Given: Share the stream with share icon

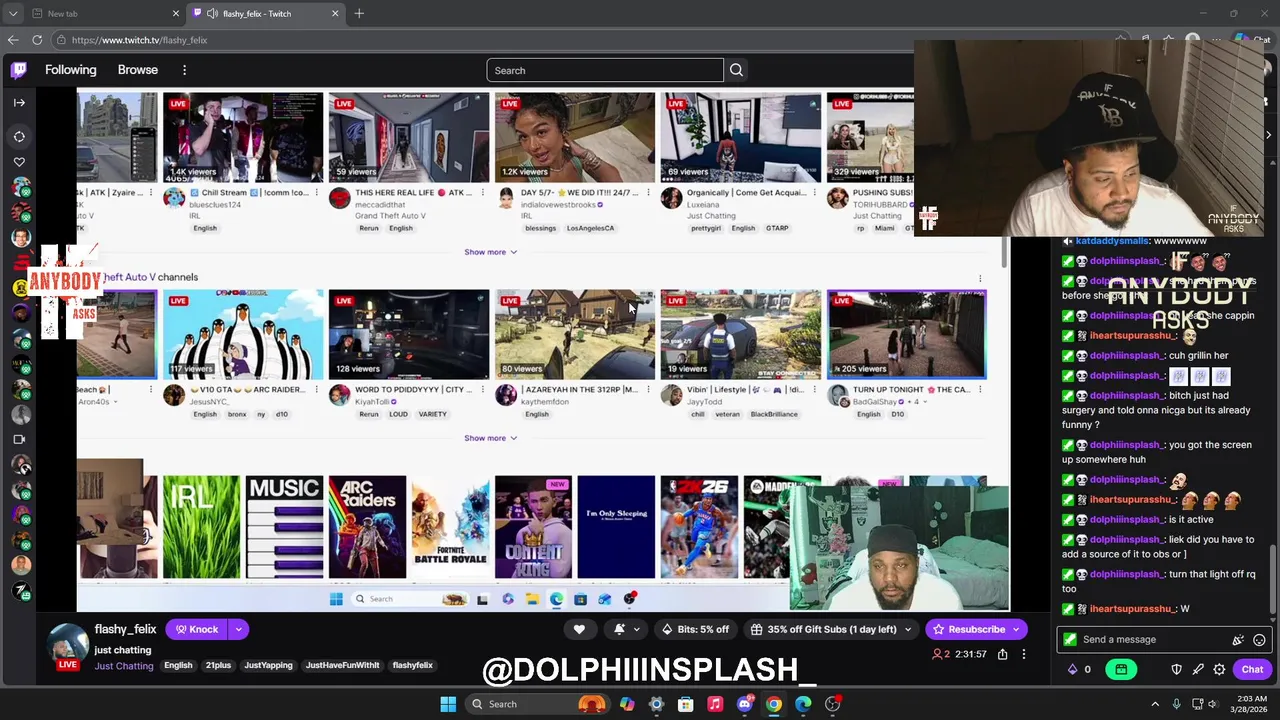Looking at the screenshot, I should (x=1002, y=654).
